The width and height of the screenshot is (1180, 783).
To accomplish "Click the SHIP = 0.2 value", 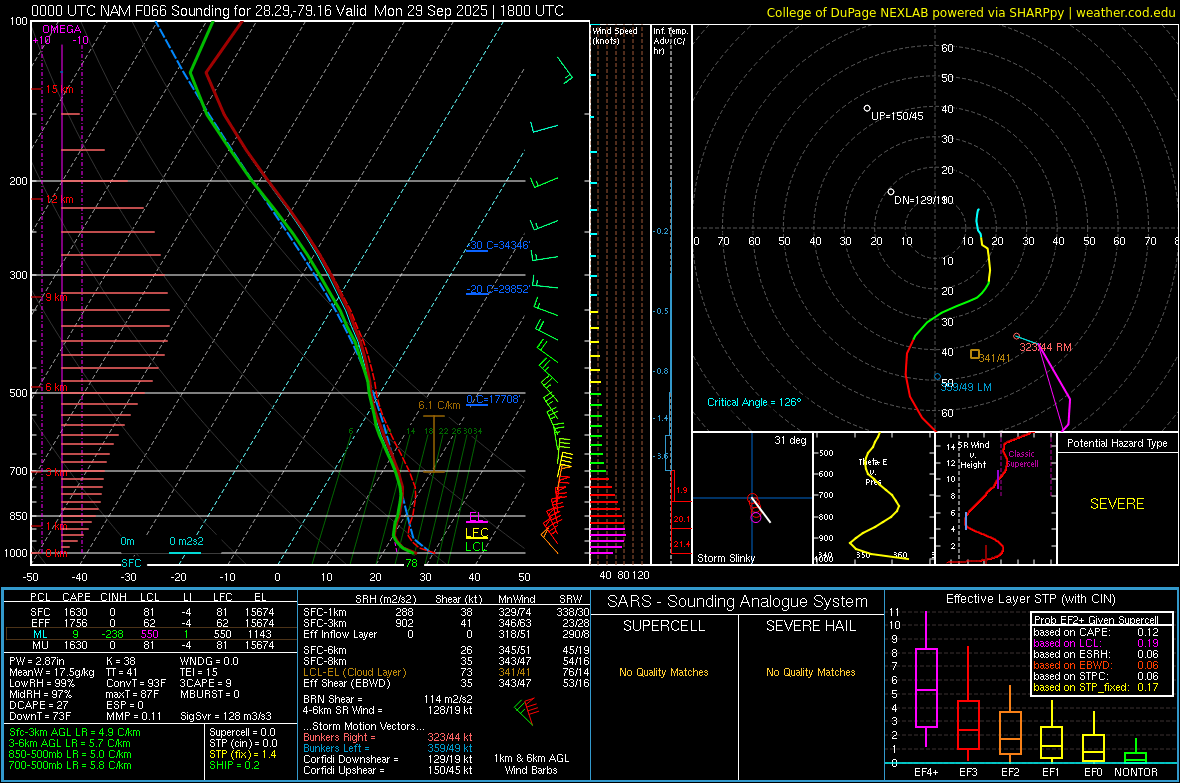I will (234, 765).
